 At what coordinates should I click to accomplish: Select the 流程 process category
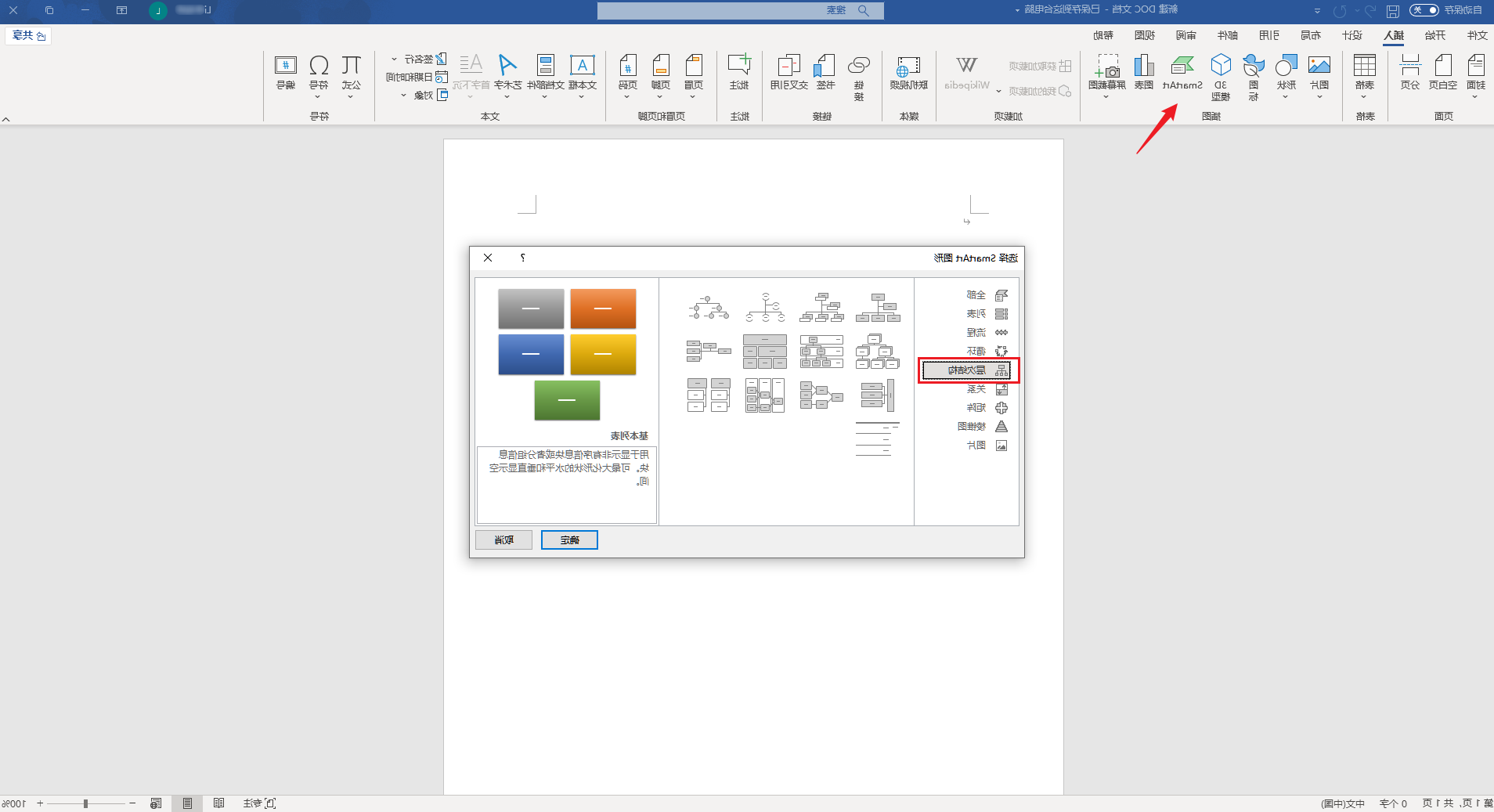tap(987, 333)
